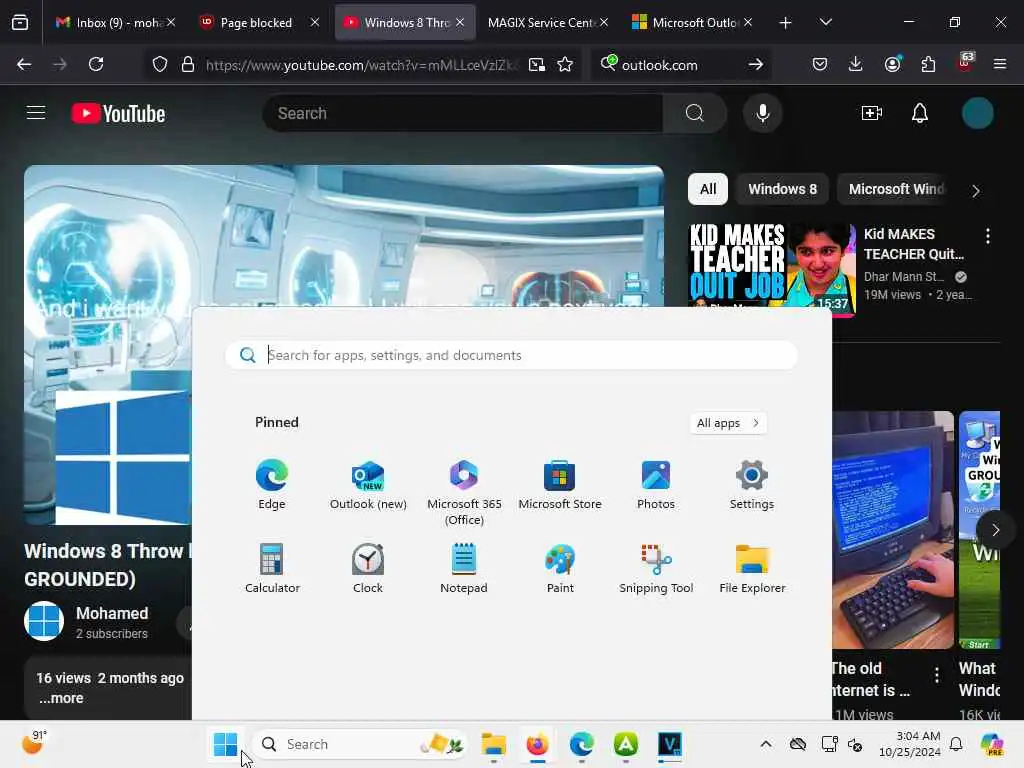Select the Windows 8 filter chip
1024x768 pixels.
click(x=782, y=189)
